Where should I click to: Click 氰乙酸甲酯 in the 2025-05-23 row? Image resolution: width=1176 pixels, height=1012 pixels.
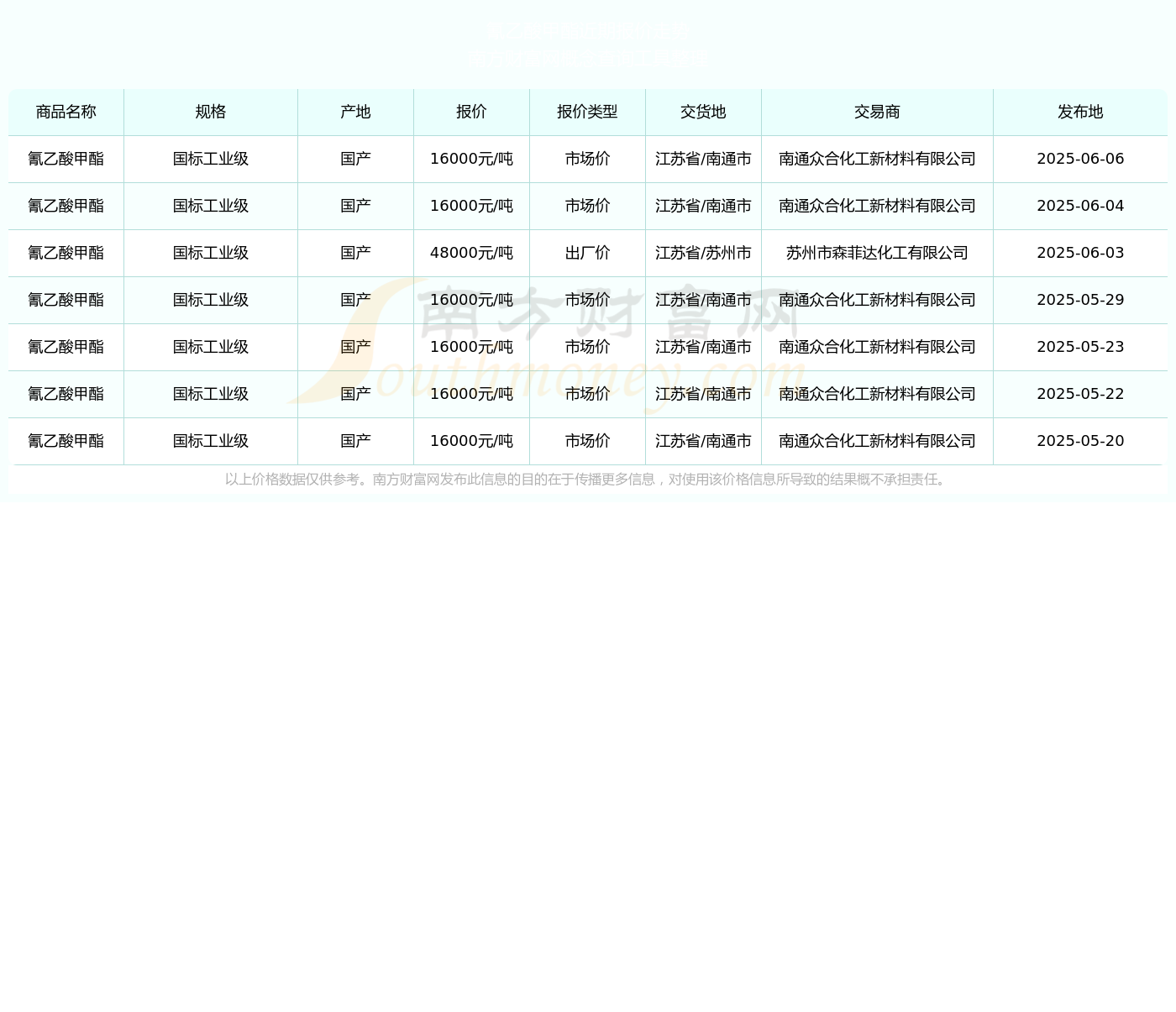tap(66, 347)
